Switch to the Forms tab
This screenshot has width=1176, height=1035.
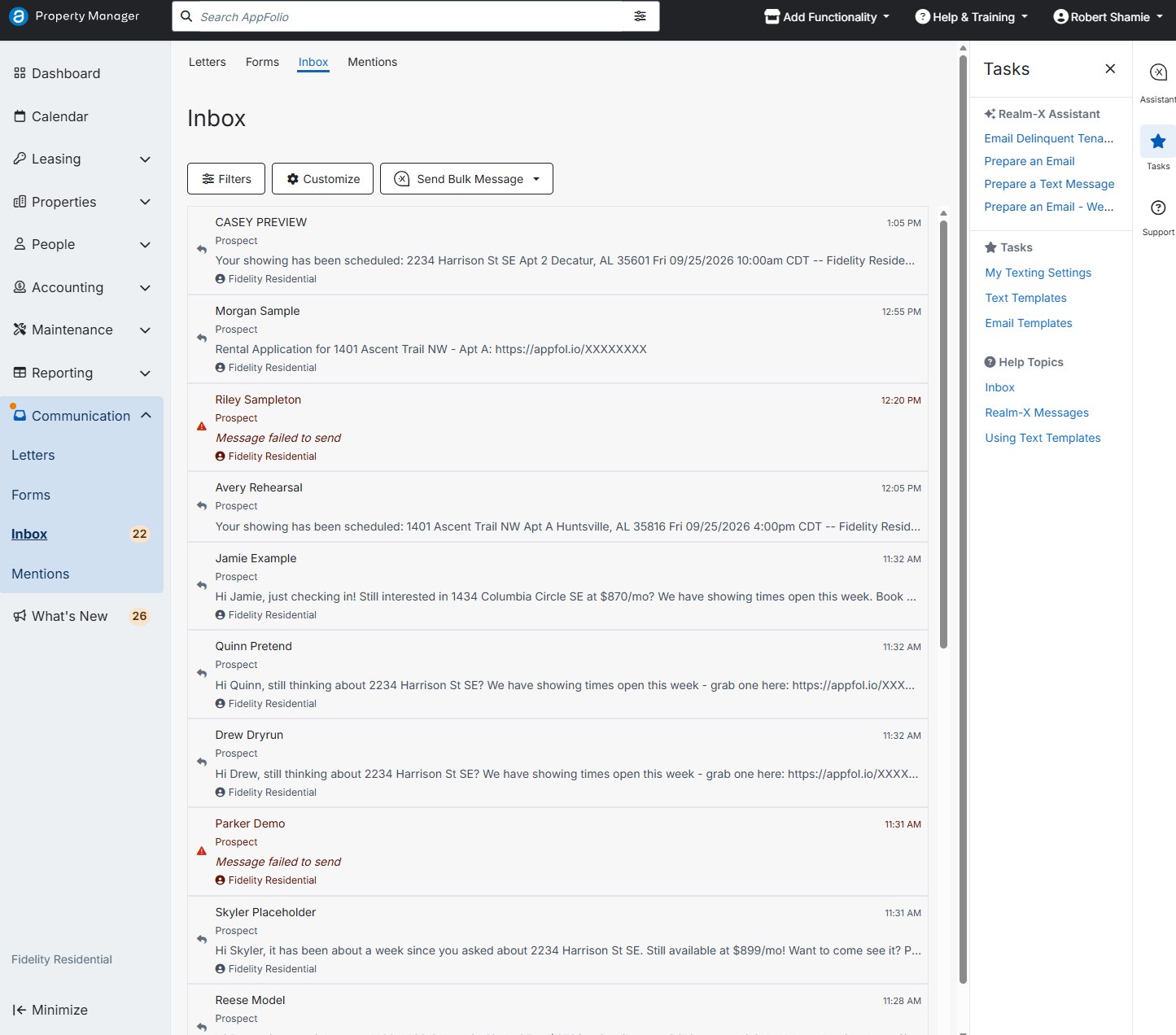tap(262, 62)
